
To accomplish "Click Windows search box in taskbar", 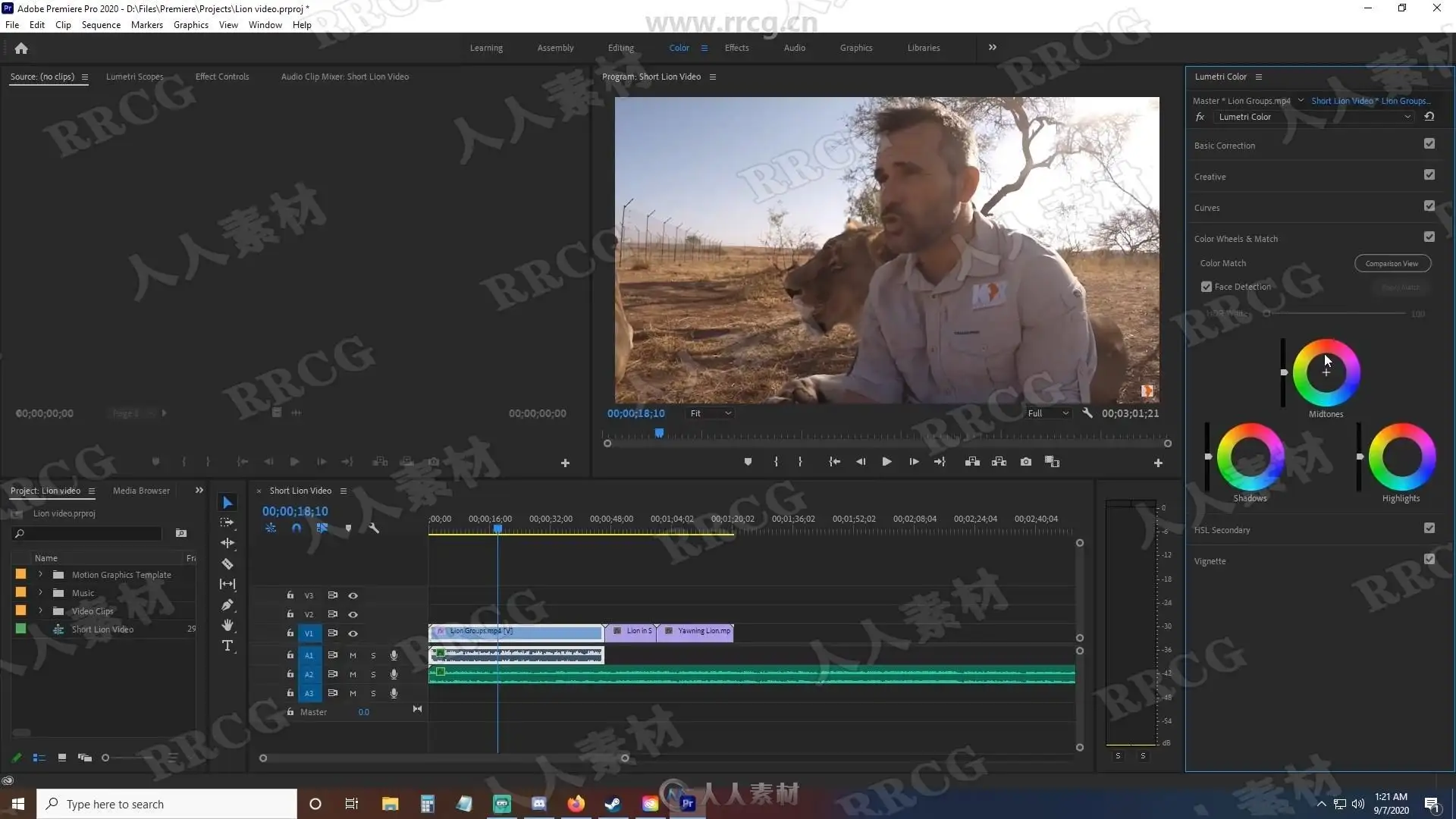I will [167, 804].
